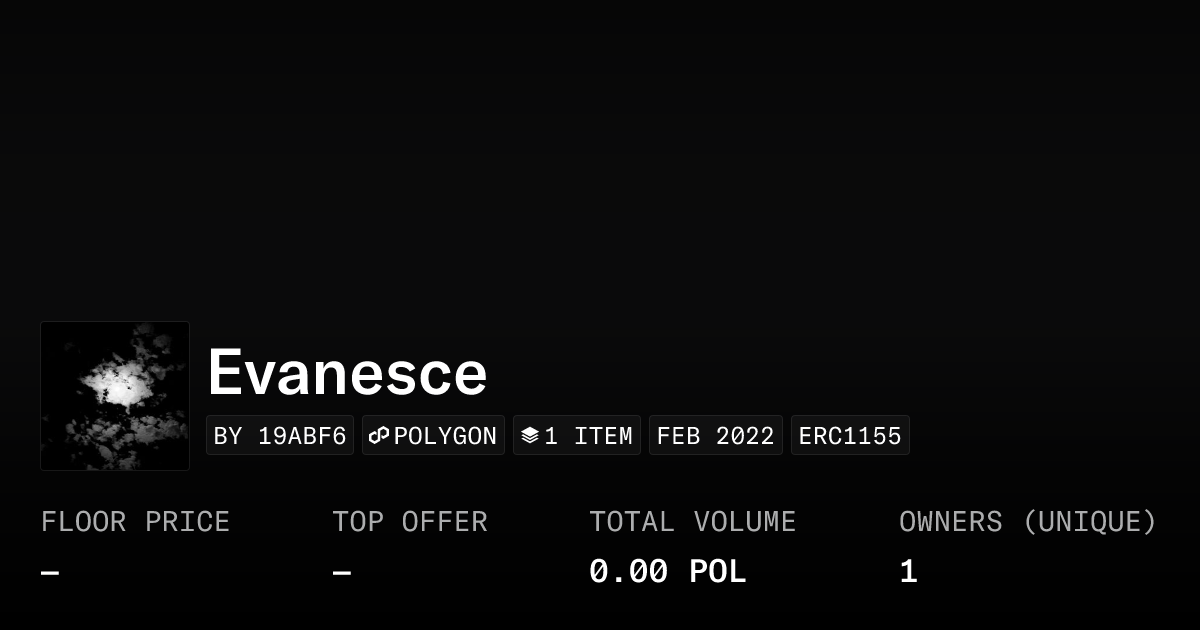The height and width of the screenshot is (630, 1200).
Task: Select the POLYGON text label
Action: click(445, 436)
